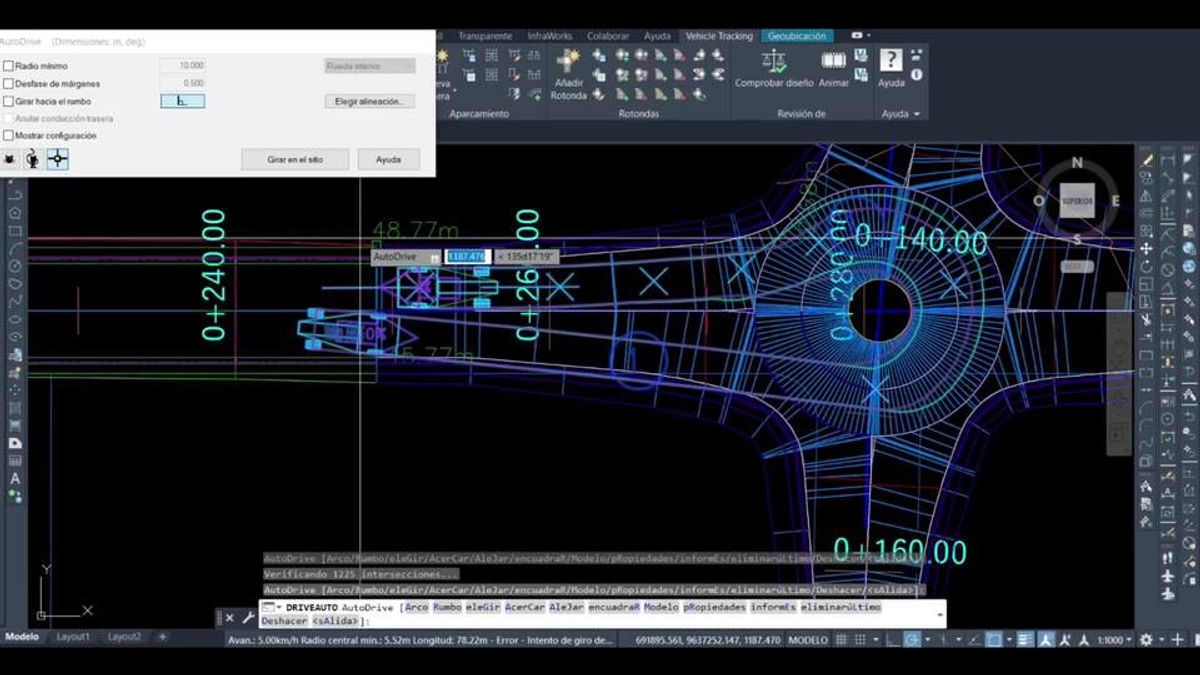Toggle object snap square icon in status bar
Image resolution: width=1200 pixels, height=675 pixels.
tap(993, 640)
